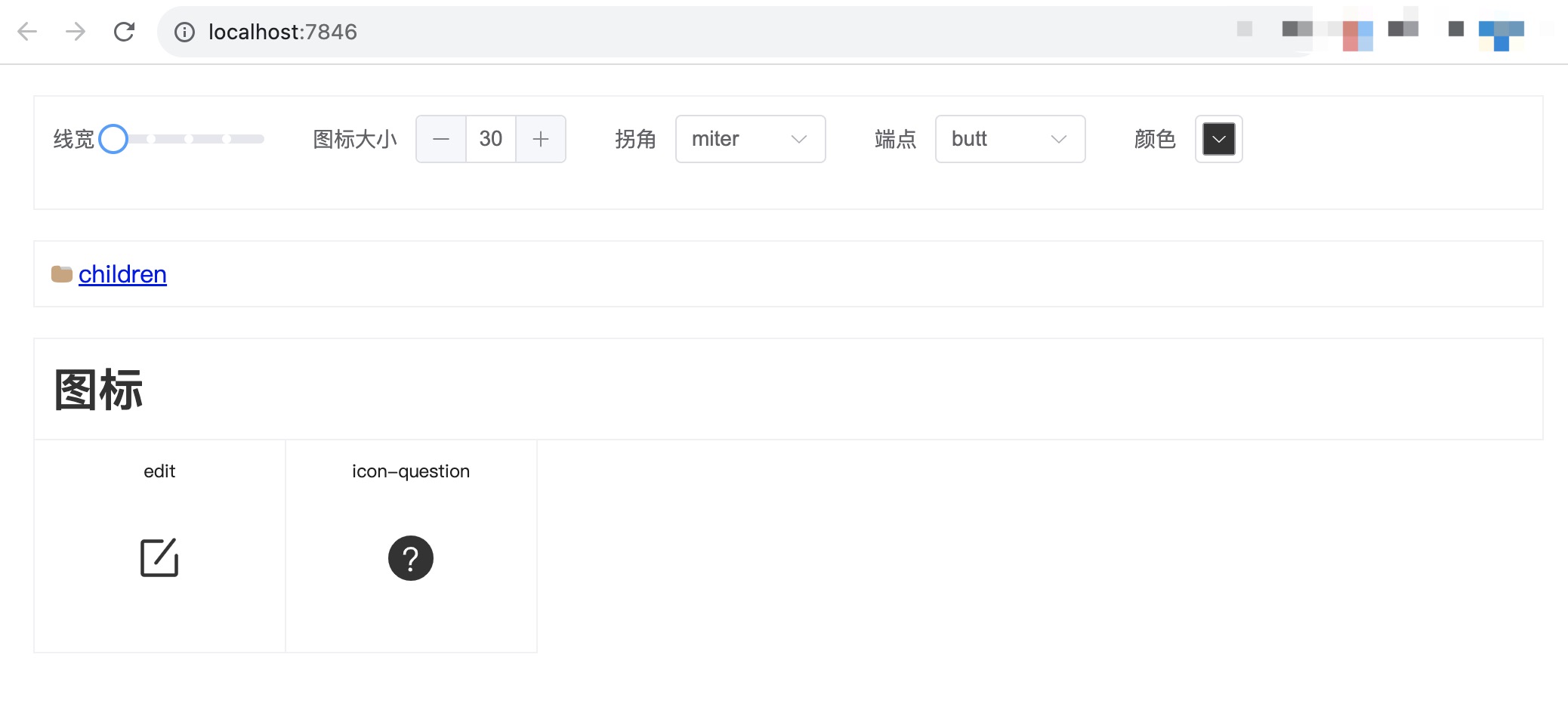
Task: Click the 'edit' icon name label
Action: (159, 471)
